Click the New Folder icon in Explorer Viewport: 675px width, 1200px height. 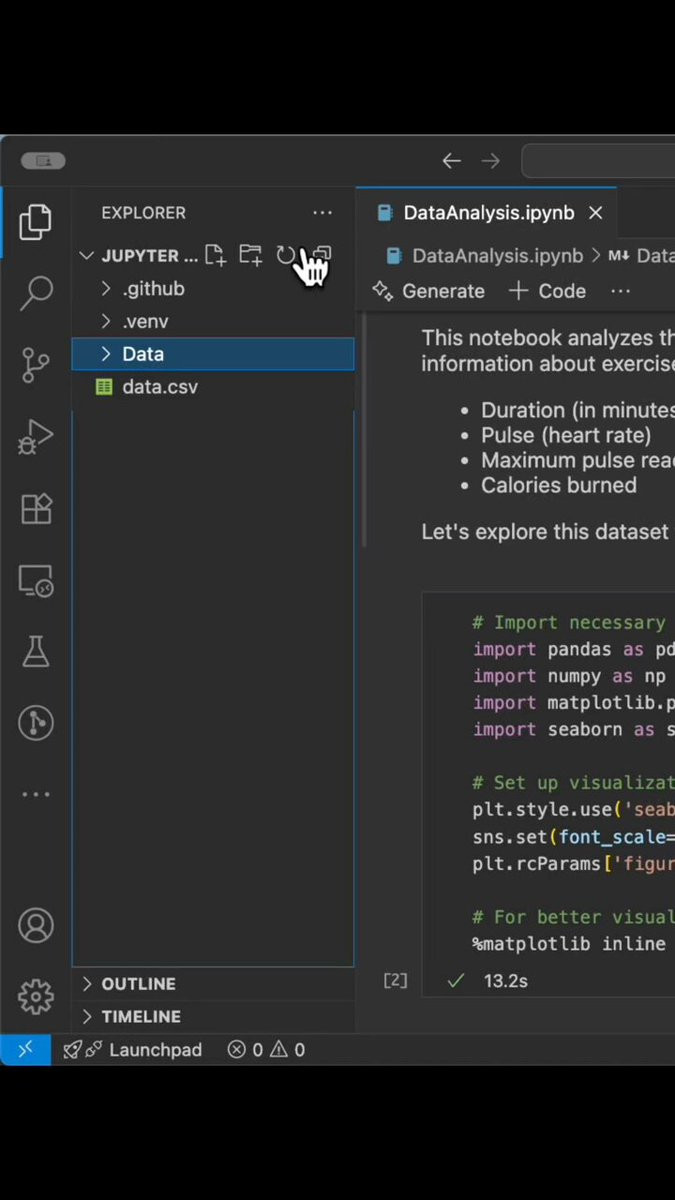[250, 255]
